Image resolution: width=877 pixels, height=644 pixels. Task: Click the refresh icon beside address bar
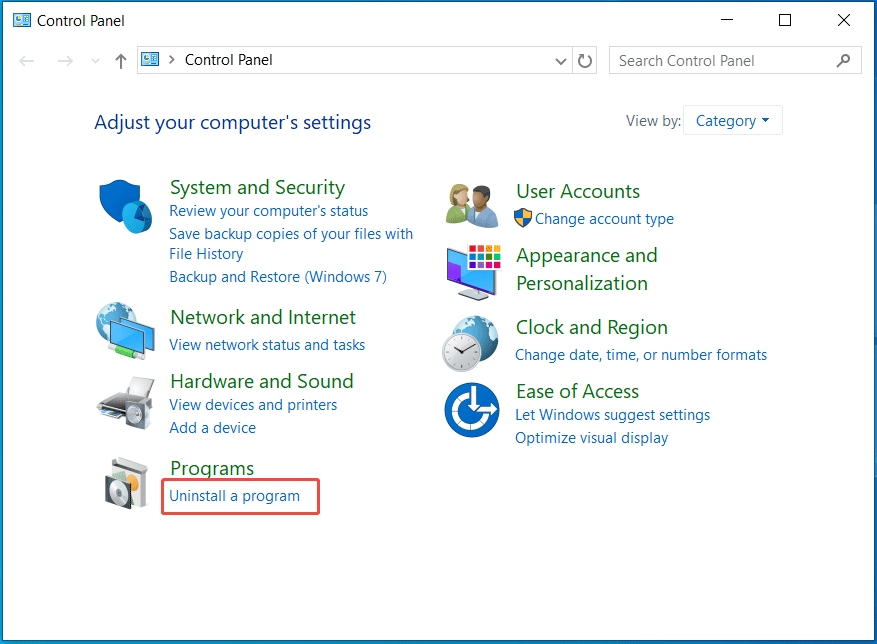pyautogui.click(x=584, y=60)
